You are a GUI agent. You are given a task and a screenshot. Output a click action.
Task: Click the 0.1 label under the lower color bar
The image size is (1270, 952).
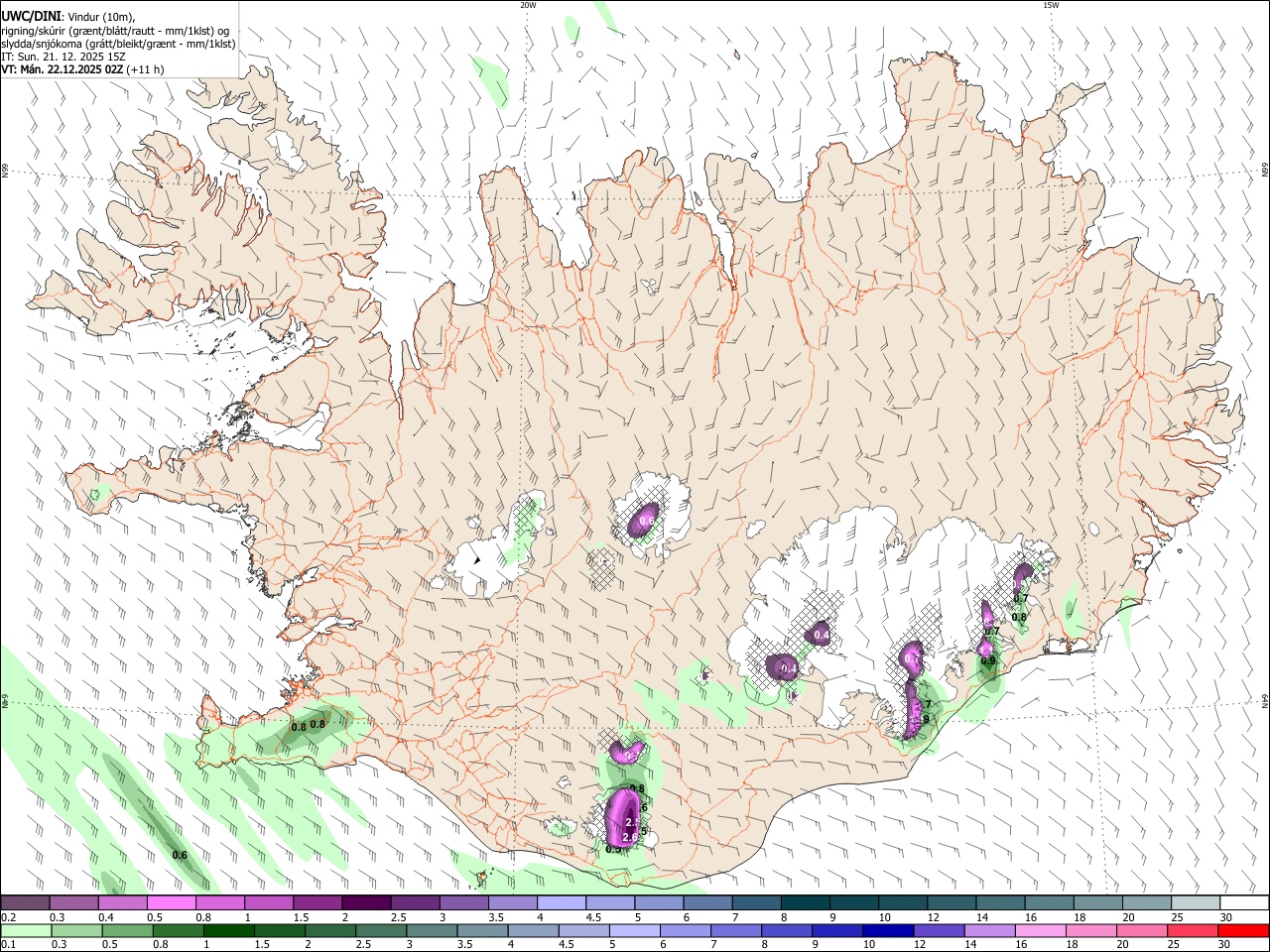coord(8,945)
